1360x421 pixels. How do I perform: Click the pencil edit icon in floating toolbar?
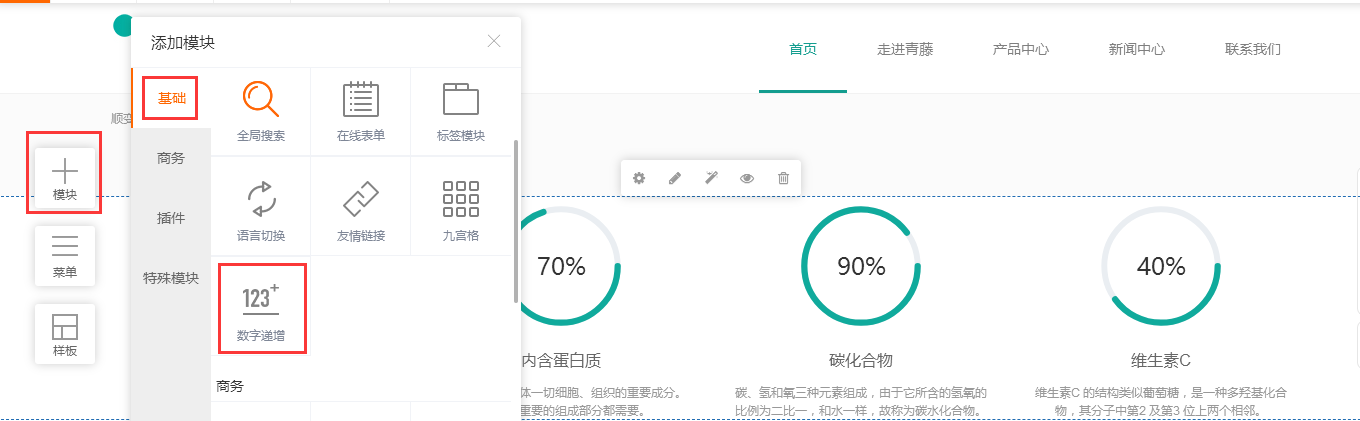[675, 178]
